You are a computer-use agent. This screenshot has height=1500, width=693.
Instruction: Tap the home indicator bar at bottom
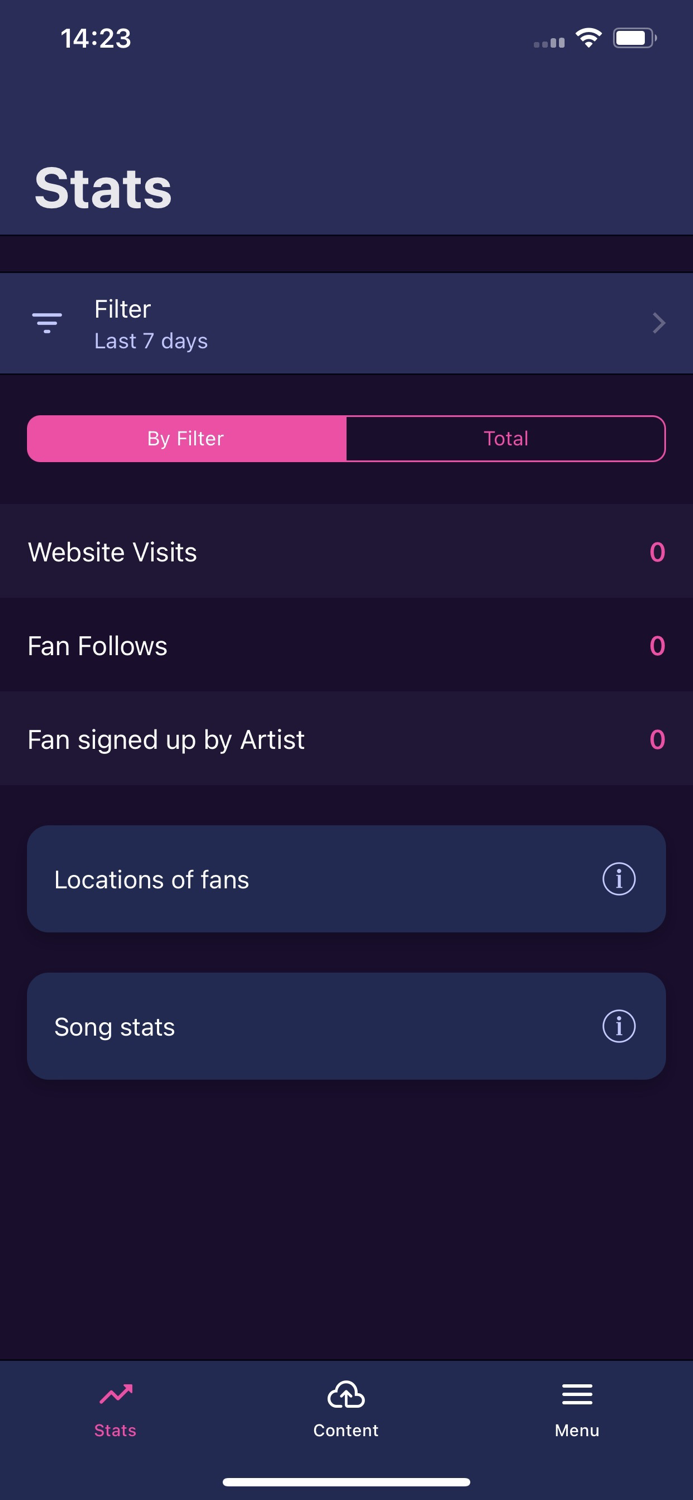coord(346,1482)
